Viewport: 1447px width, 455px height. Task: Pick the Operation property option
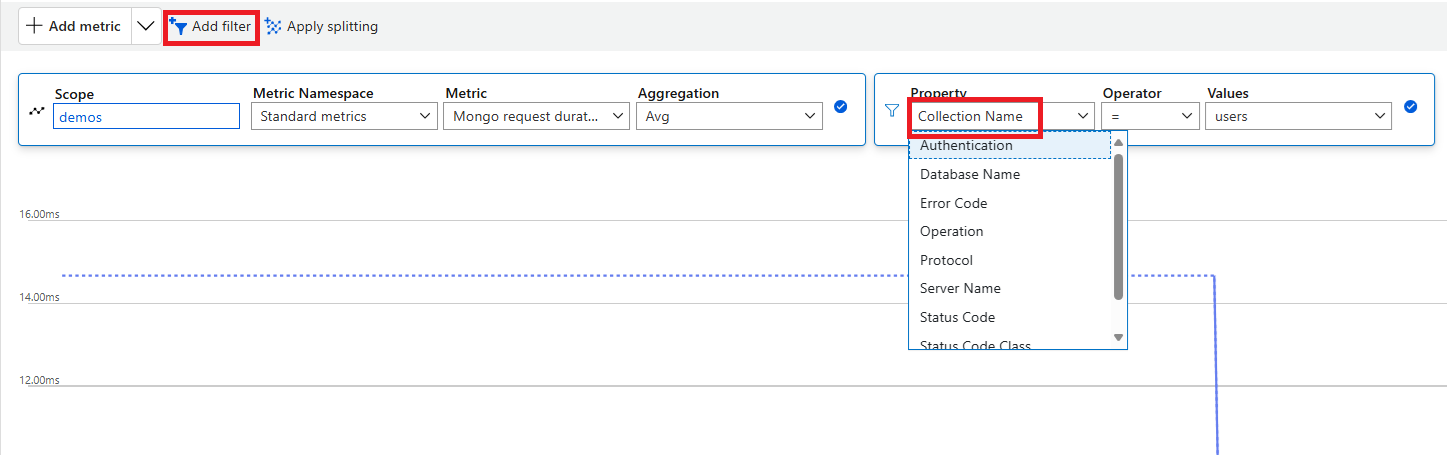[951, 231]
